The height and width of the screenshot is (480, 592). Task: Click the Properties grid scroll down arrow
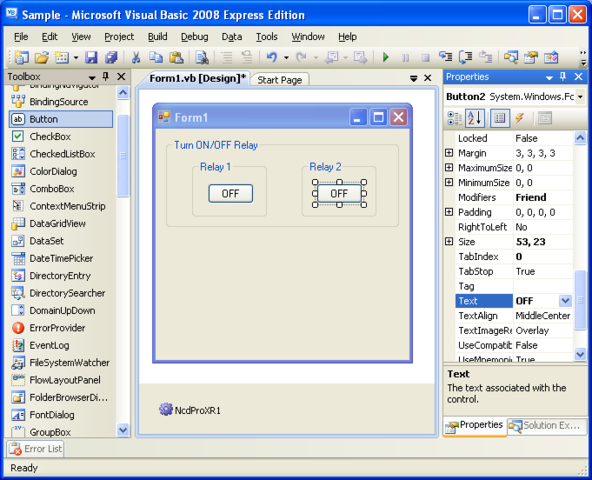pos(580,354)
